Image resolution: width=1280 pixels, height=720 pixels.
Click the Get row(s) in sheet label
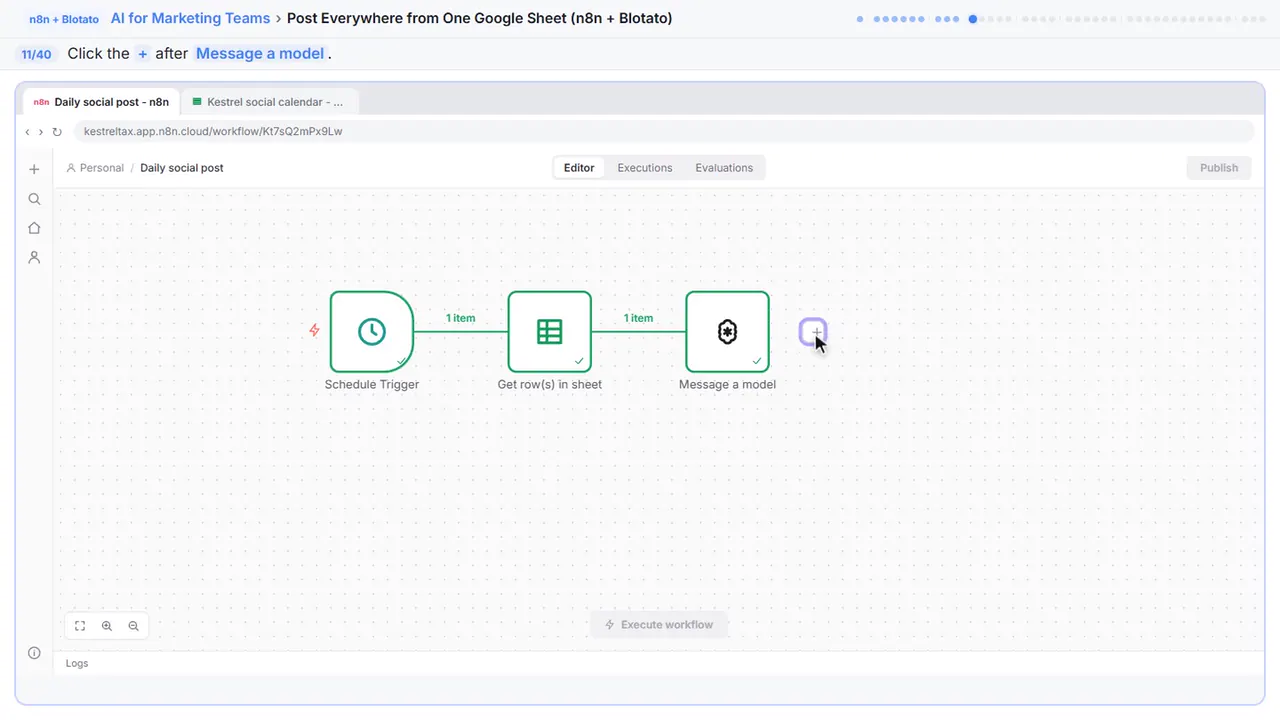[x=550, y=385]
